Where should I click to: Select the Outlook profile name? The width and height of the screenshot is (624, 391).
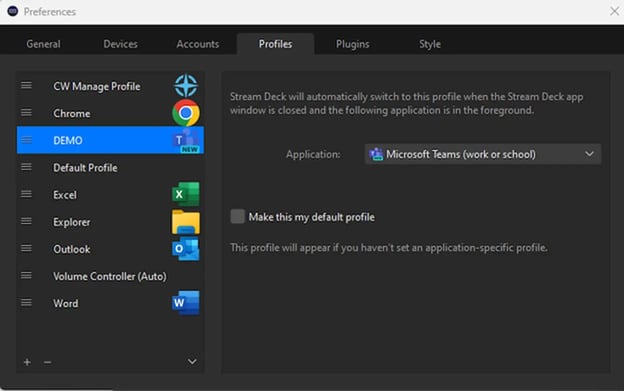click(72, 249)
